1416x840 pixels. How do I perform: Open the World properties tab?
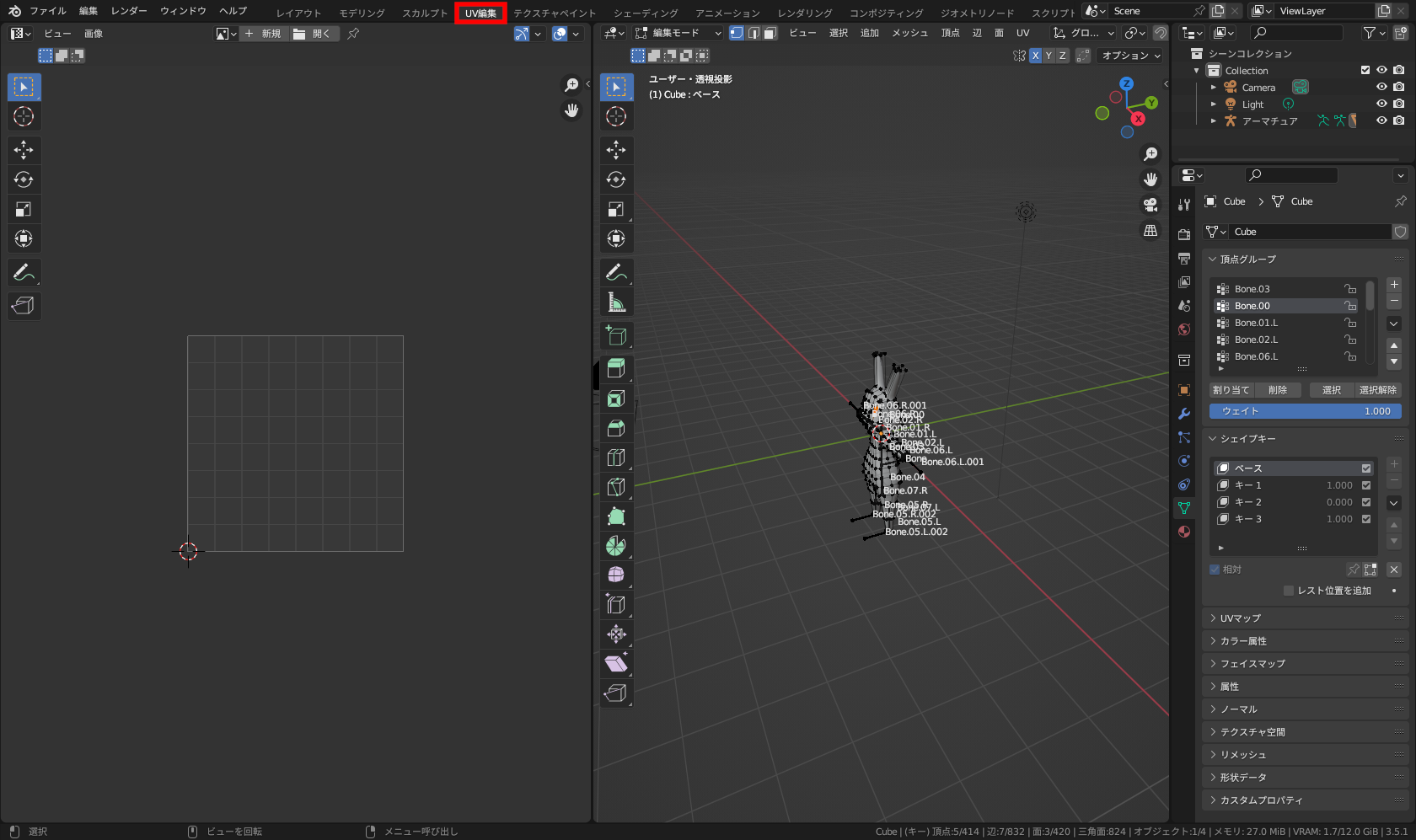point(1184,329)
